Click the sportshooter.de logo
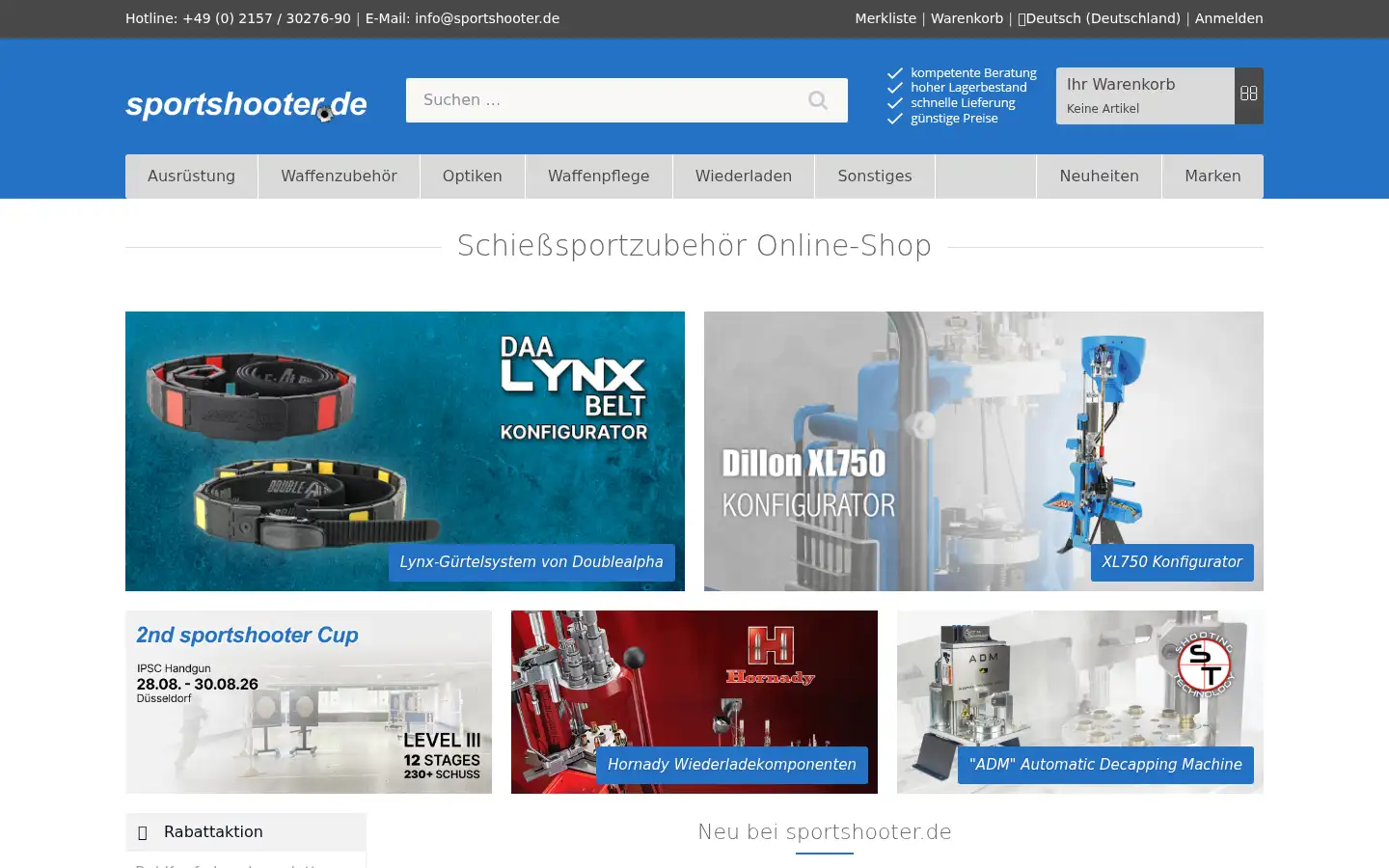Image resolution: width=1389 pixels, height=868 pixels. pyautogui.click(x=246, y=104)
